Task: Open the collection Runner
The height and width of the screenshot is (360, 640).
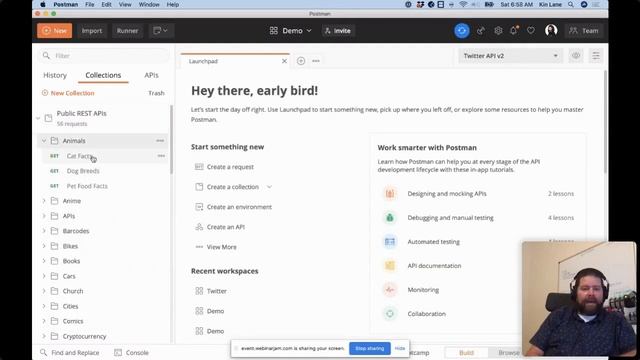Action: (x=127, y=31)
